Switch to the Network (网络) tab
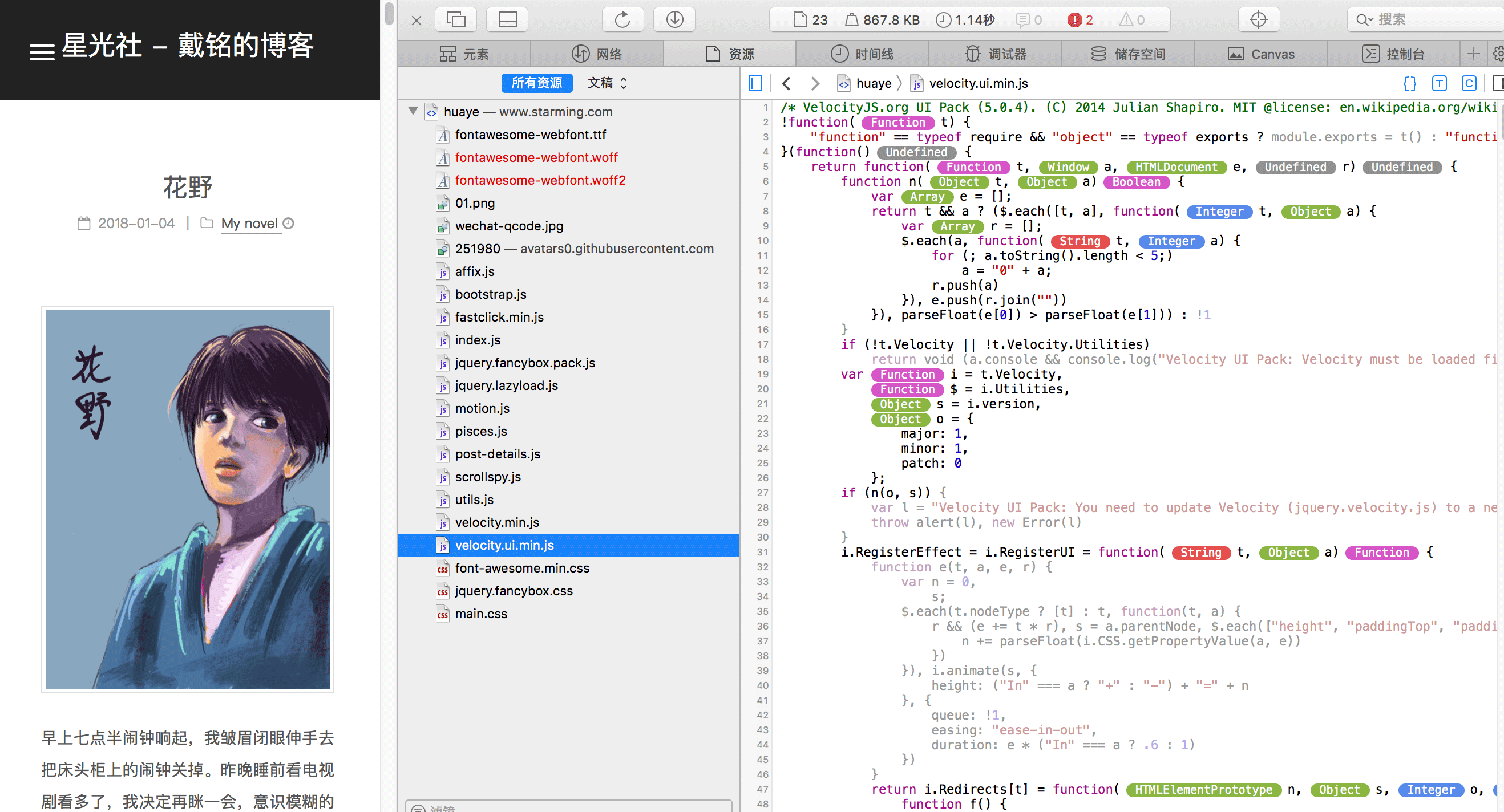The width and height of the screenshot is (1504, 812). 597,54
